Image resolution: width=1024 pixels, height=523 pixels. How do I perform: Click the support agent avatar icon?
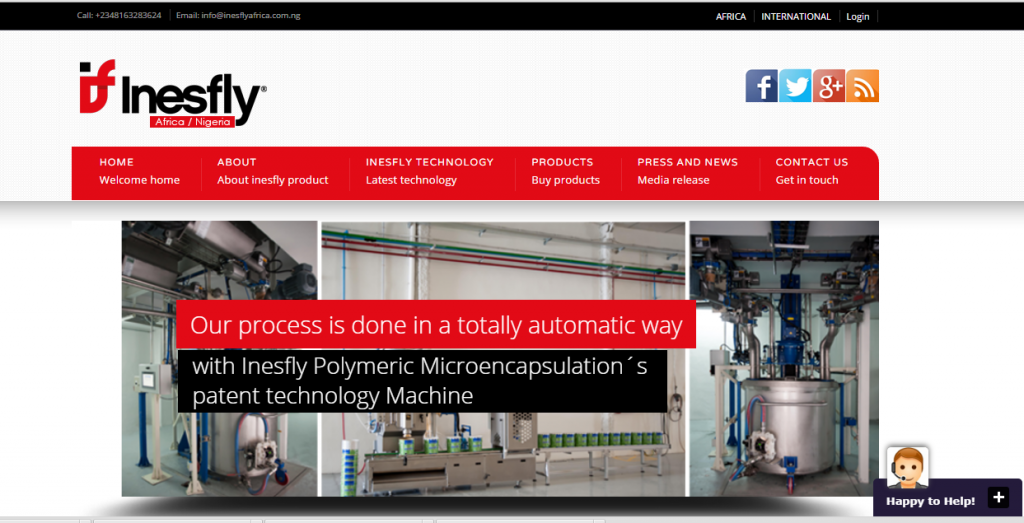point(907,467)
